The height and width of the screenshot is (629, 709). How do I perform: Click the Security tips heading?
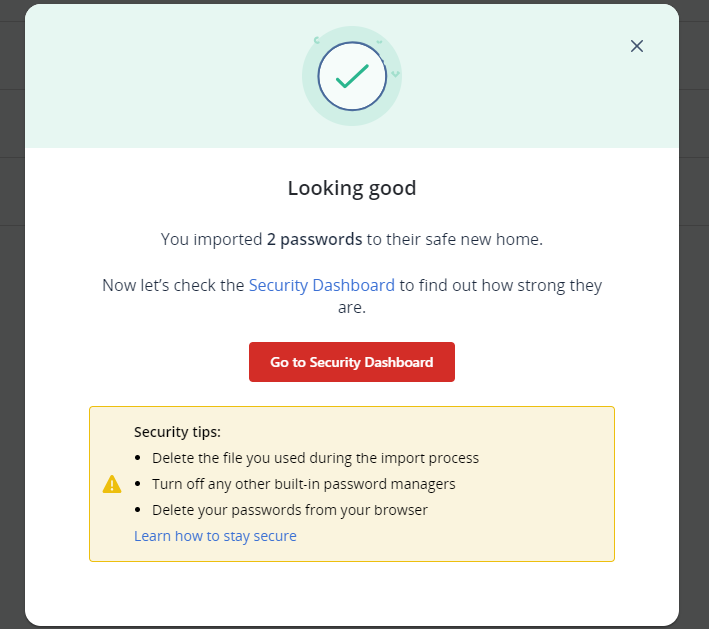177,432
